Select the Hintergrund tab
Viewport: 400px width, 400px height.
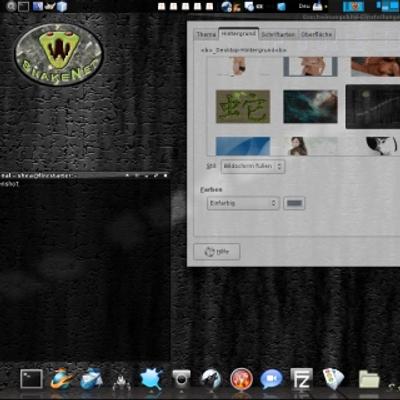(239, 34)
